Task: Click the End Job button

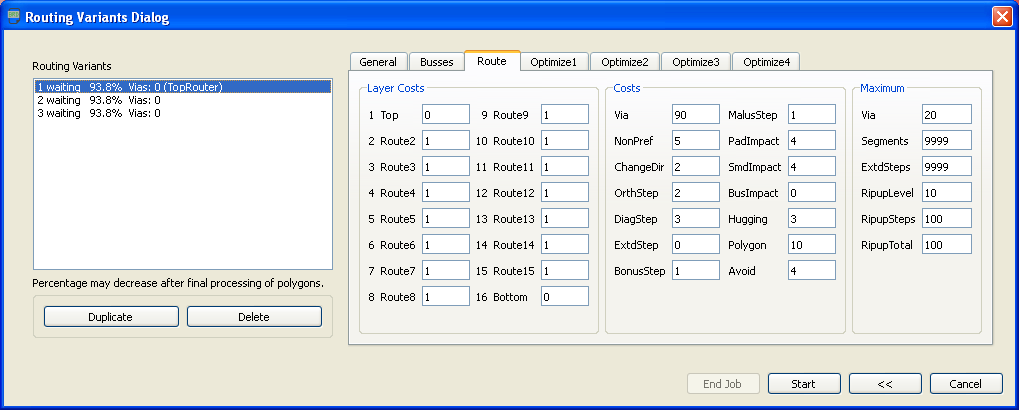Action: pos(722,383)
